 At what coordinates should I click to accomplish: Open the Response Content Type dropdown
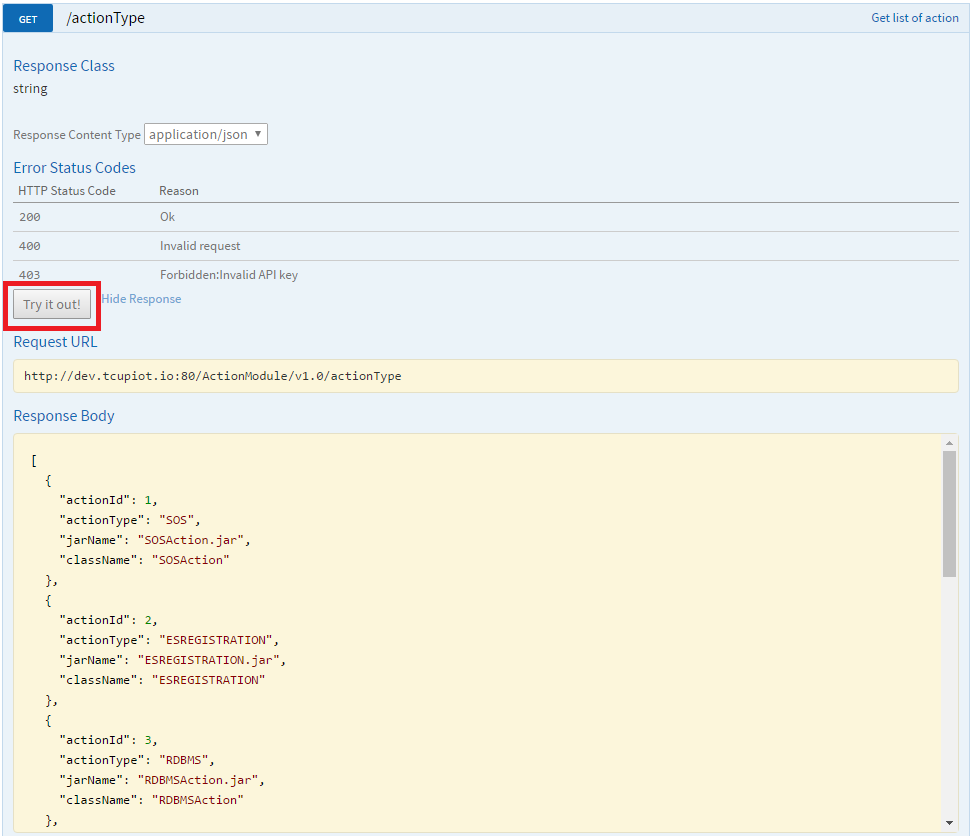pyautogui.click(x=206, y=134)
